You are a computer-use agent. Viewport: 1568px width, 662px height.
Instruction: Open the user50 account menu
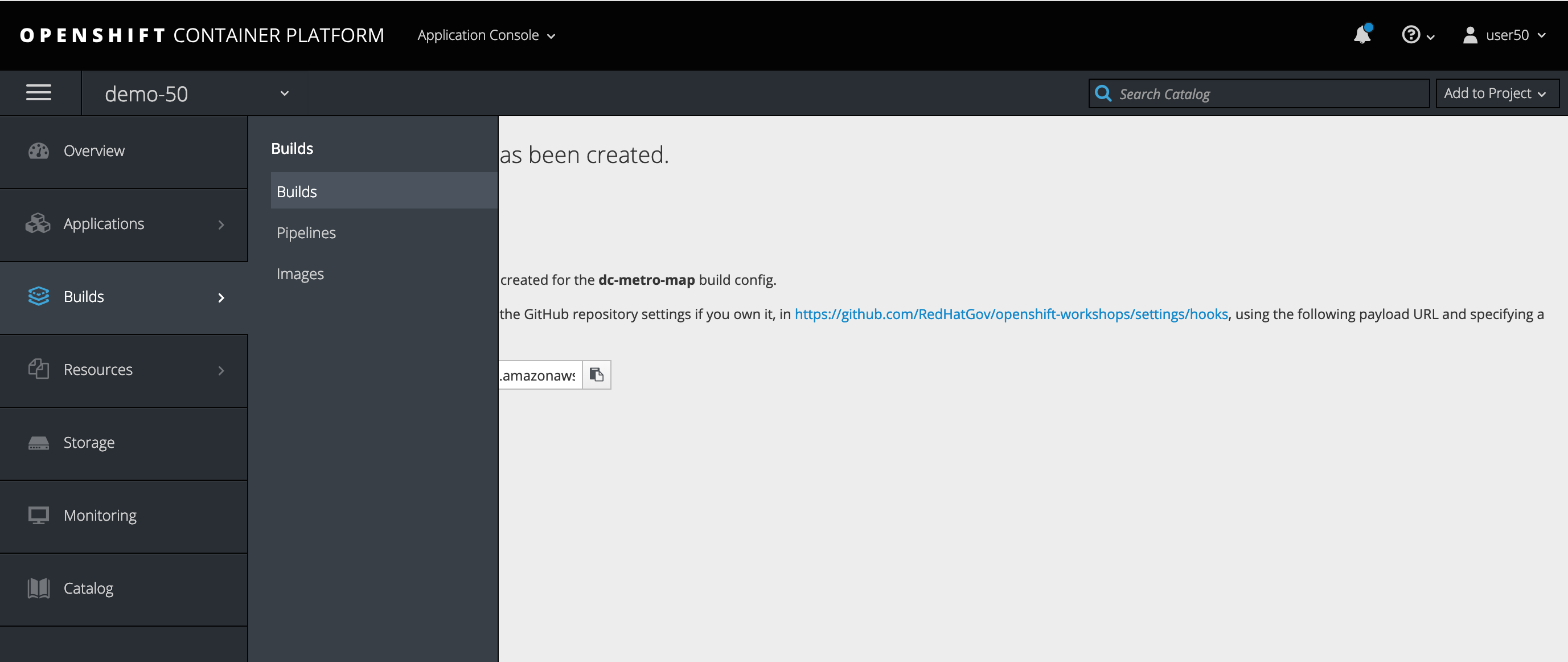1505,35
